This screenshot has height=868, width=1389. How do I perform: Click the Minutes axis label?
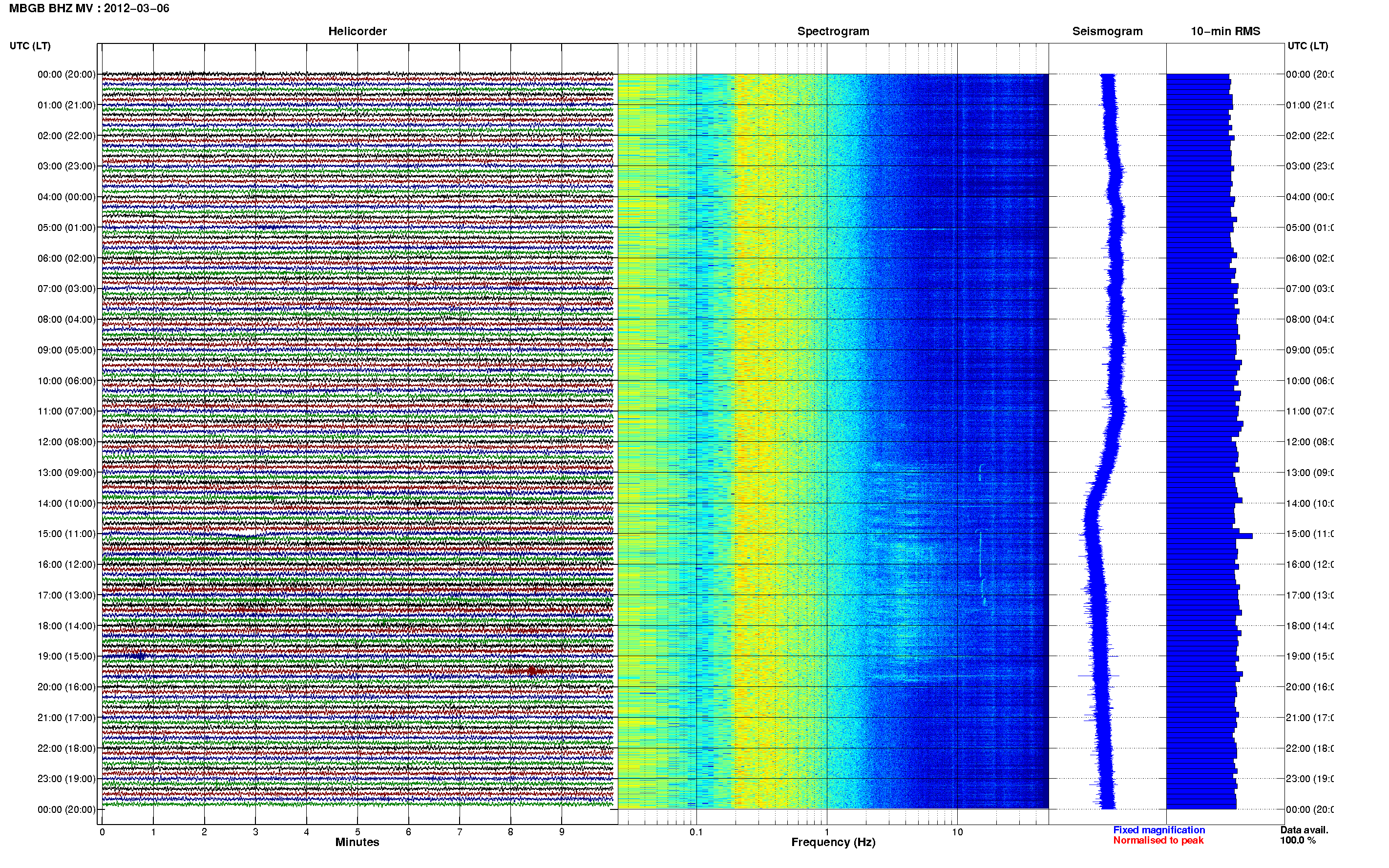[x=357, y=842]
